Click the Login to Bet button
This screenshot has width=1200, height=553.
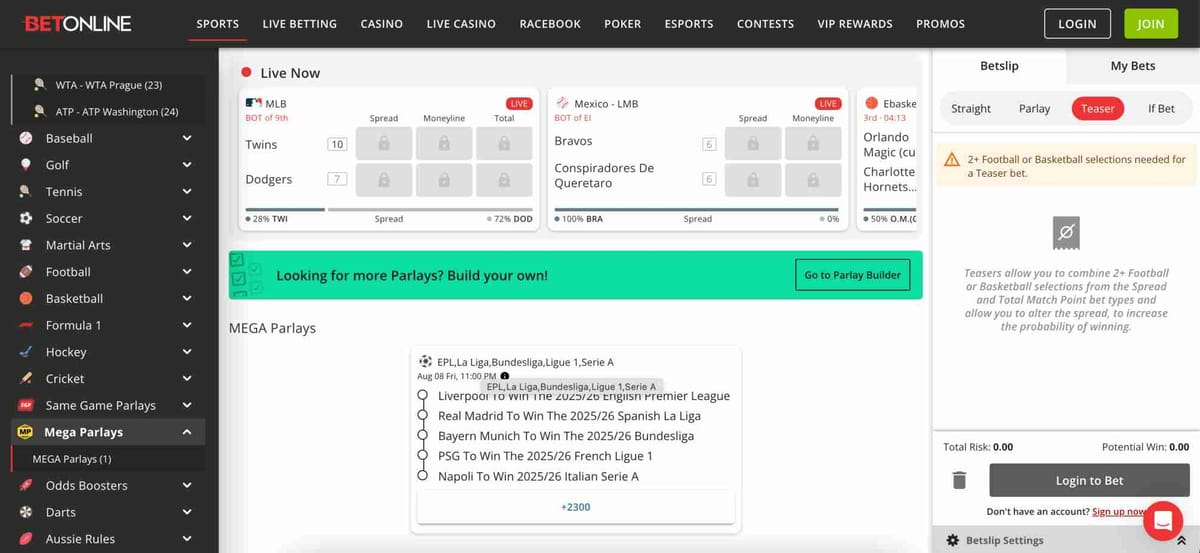click(x=1089, y=481)
